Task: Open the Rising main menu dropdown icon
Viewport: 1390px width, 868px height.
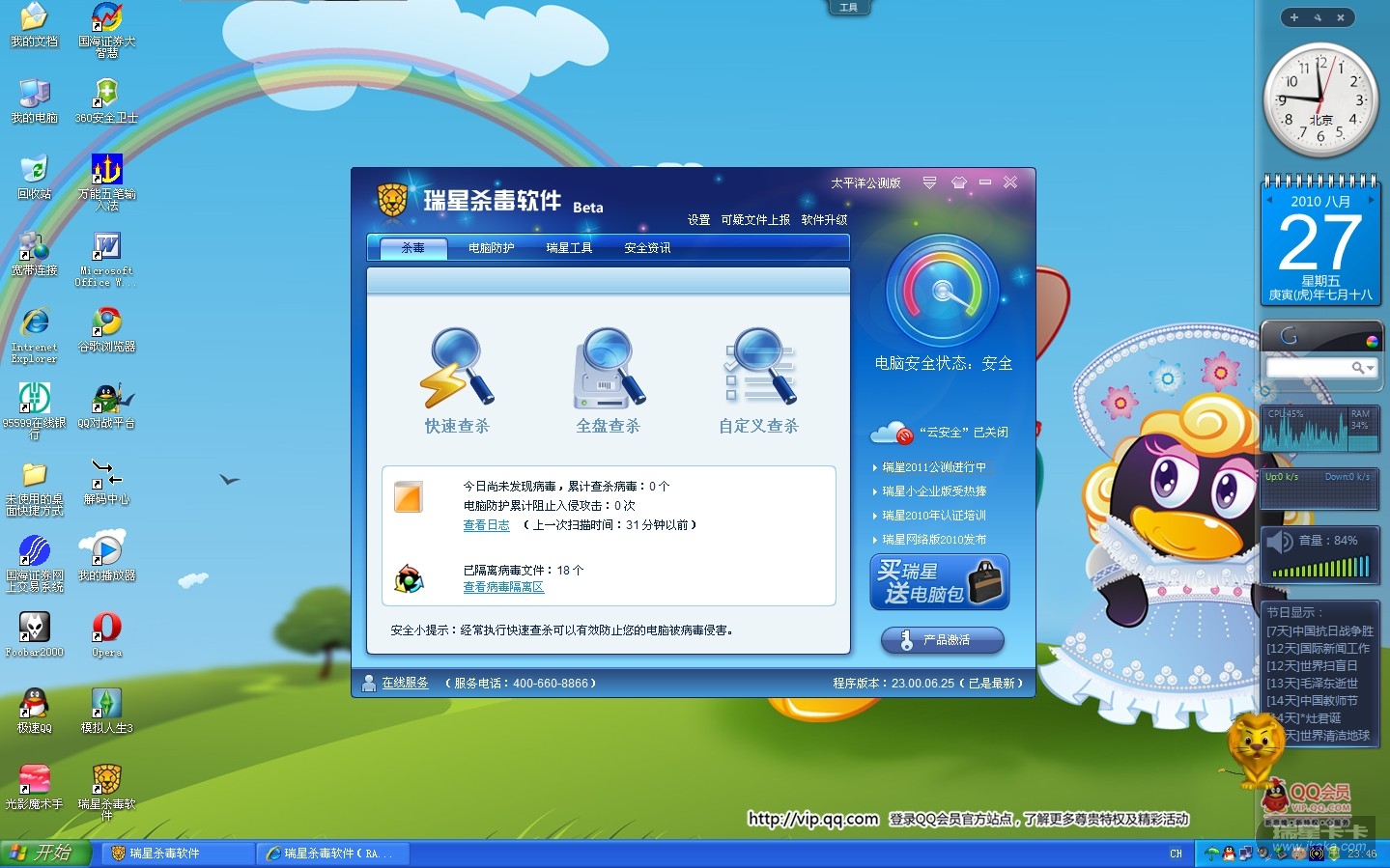Action: [x=929, y=182]
